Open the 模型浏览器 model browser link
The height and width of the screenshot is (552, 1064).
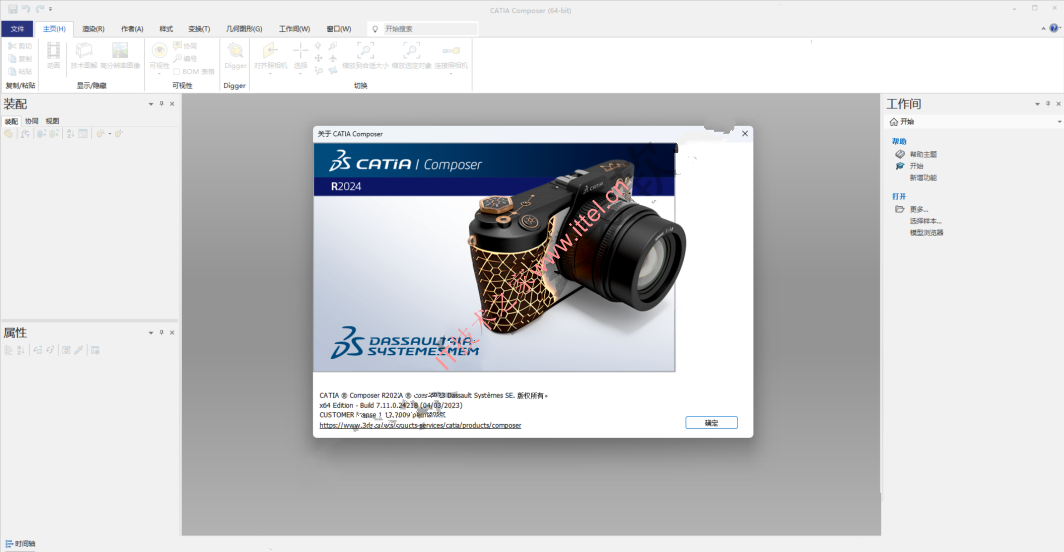click(926, 232)
